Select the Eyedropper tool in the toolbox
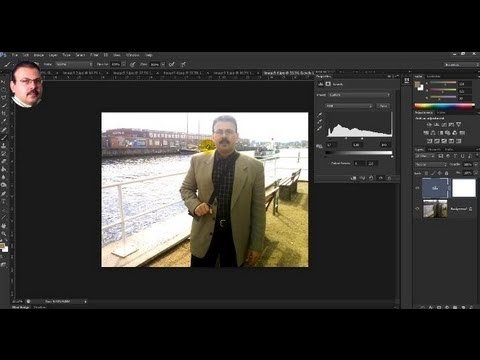 pos(4,121)
